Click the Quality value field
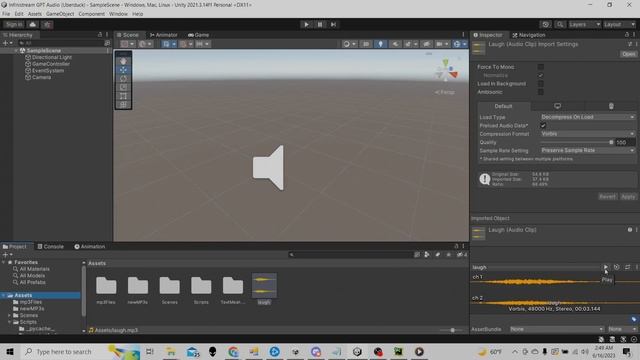Image resolution: width=640 pixels, height=360 pixels. click(625, 142)
